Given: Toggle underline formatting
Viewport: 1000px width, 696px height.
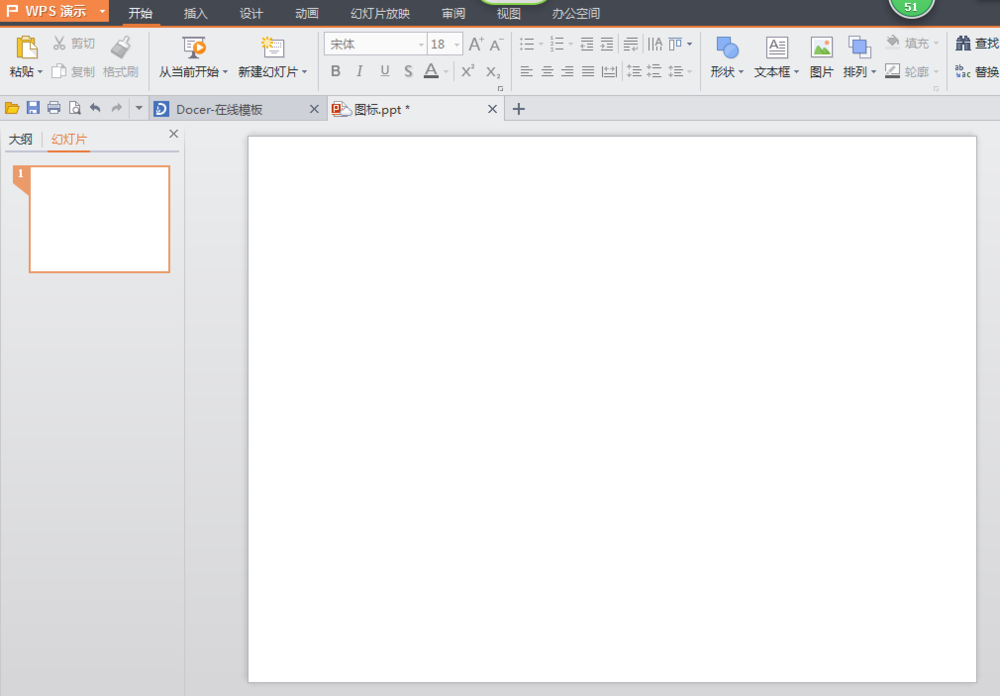Looking at the screenshot, I should pos(385,71).
